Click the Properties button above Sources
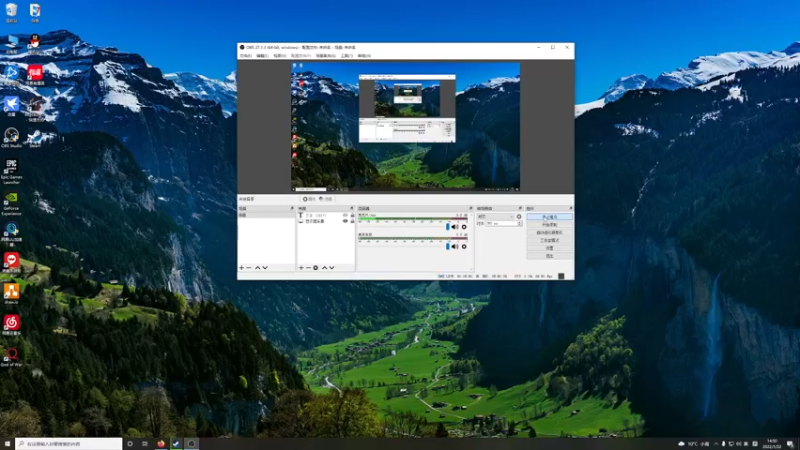This screenshot has height=450, width=800. click(x=309, y=199)
